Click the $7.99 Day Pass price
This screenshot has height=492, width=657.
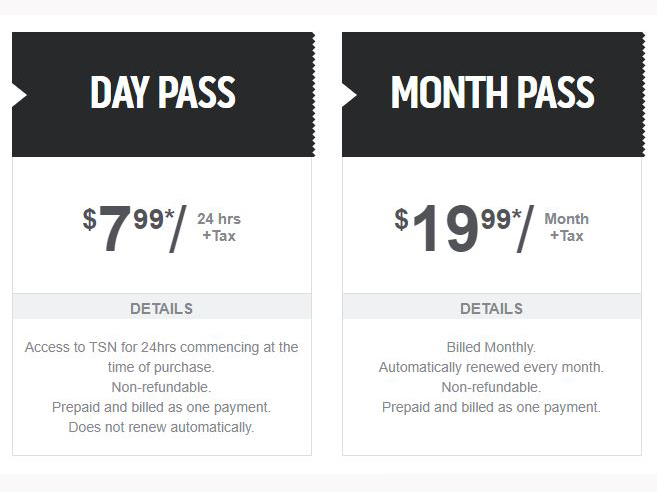(130, 228)
